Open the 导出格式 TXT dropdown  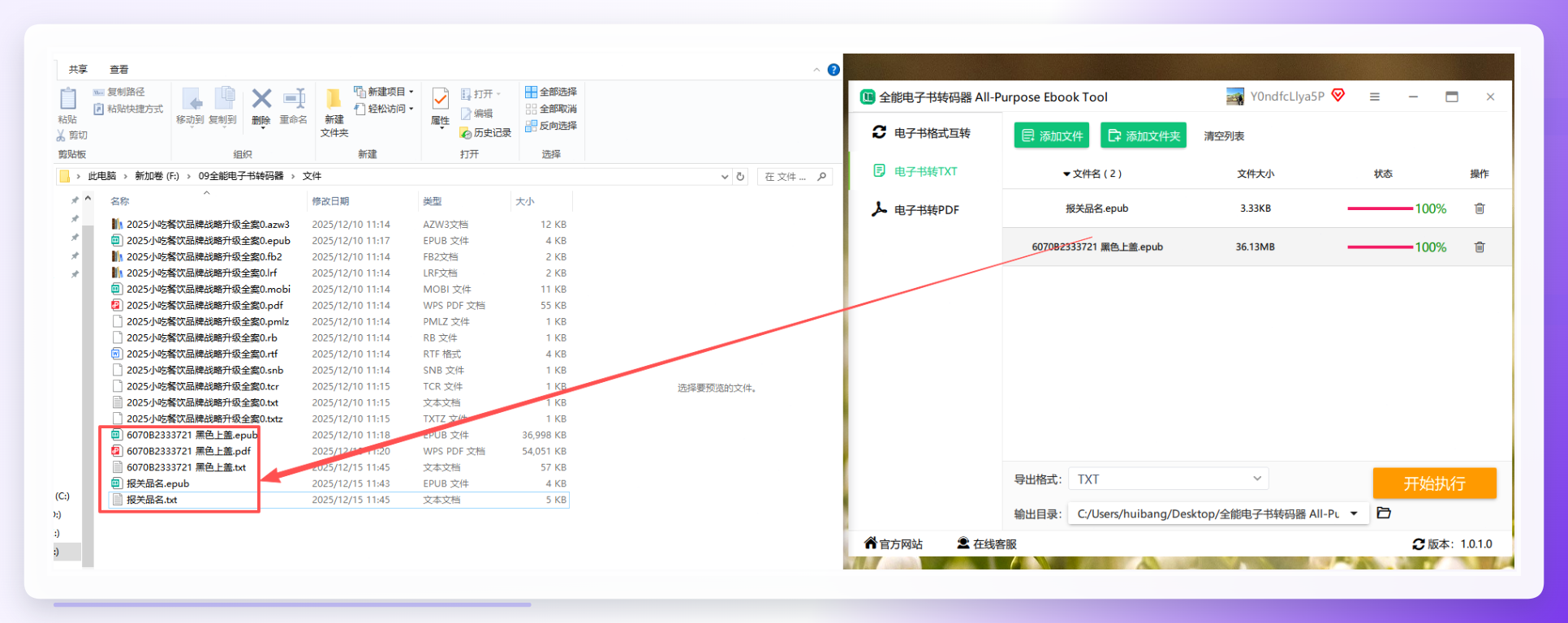click(x=1168, y=479)
